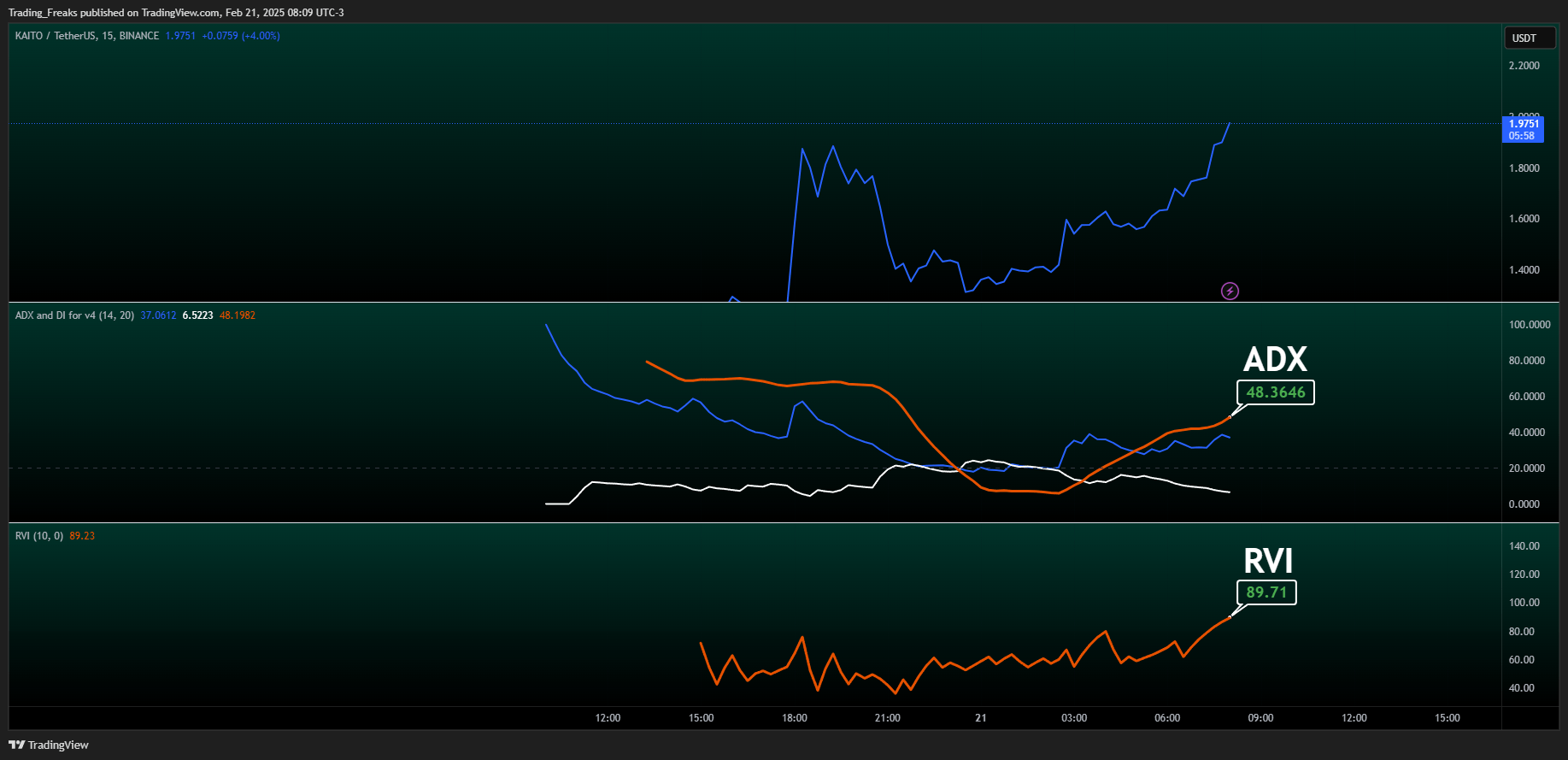
Task: Click the 1.9751 price value in legend
Action: click(180, 36)
